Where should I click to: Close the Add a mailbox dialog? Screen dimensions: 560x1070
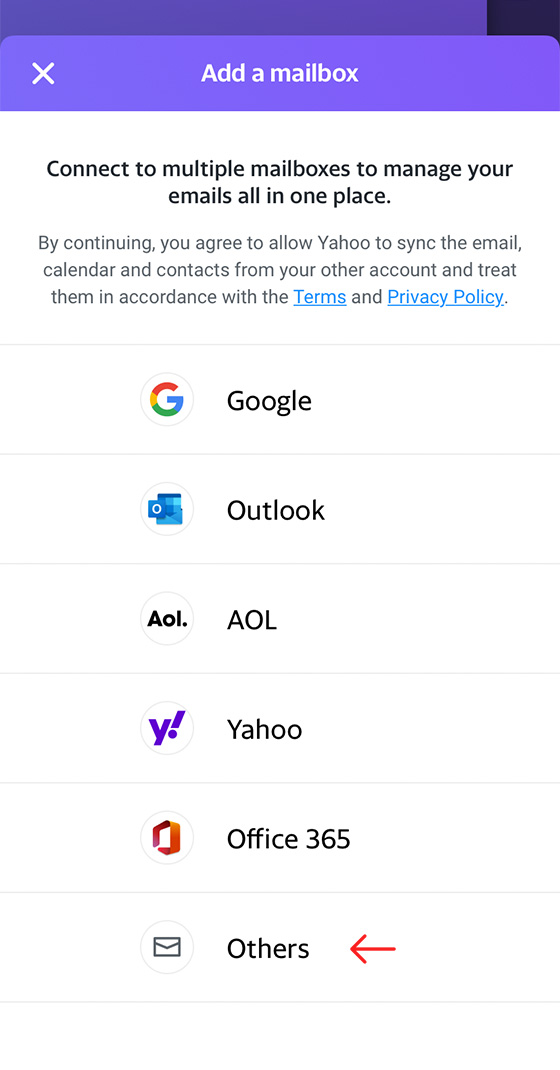[43, 73]
